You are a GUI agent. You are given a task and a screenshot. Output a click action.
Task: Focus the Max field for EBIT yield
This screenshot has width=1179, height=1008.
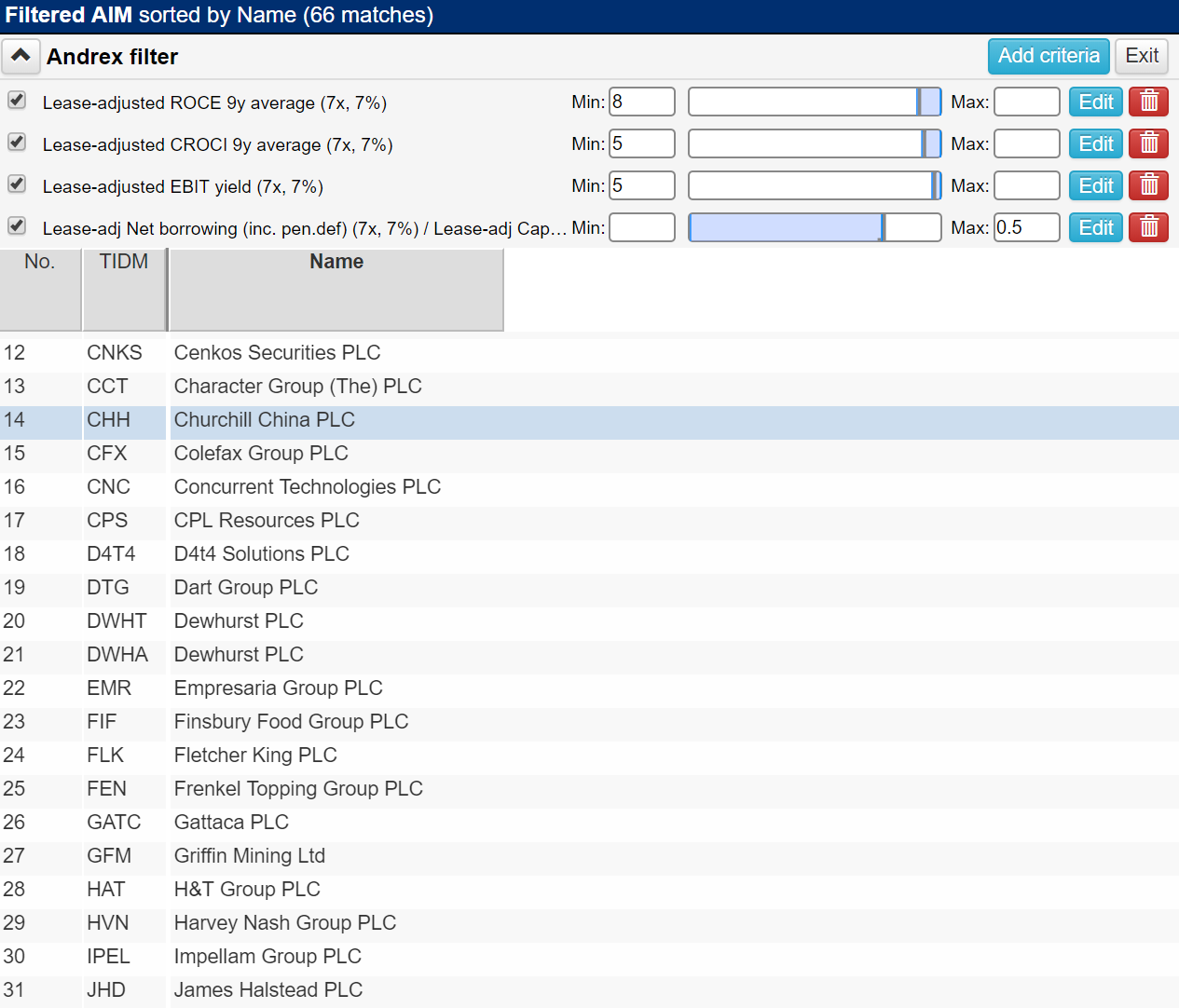[1027, 185]
